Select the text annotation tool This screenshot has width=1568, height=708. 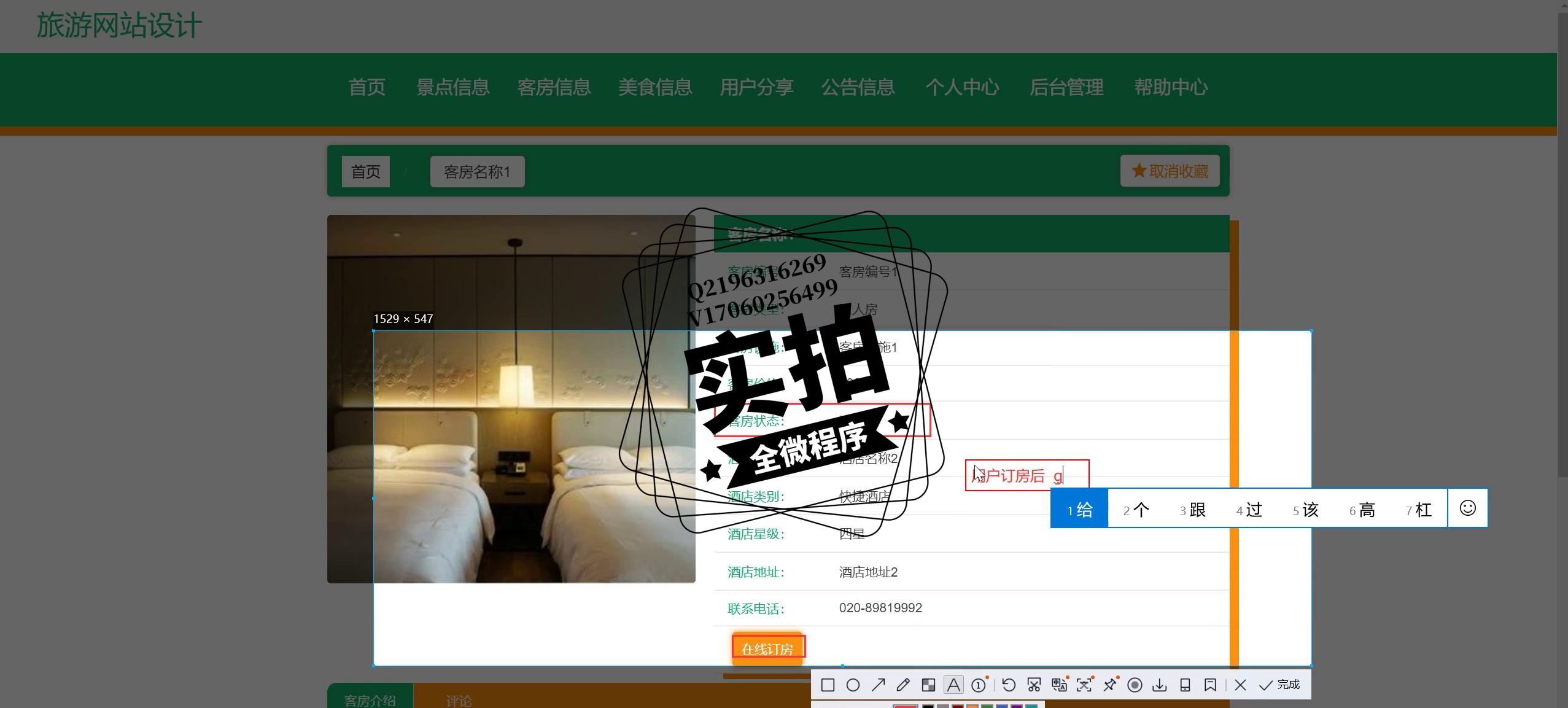(953, 685)
